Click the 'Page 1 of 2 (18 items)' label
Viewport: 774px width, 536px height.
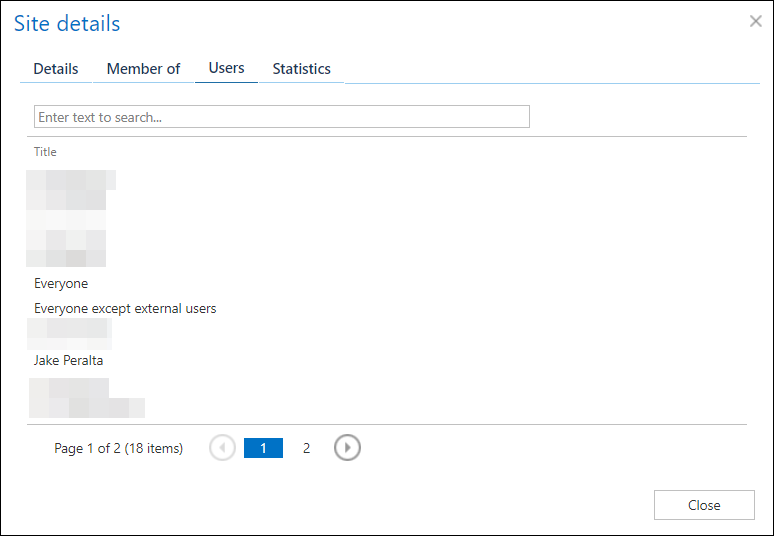click(x=118, y=449)
